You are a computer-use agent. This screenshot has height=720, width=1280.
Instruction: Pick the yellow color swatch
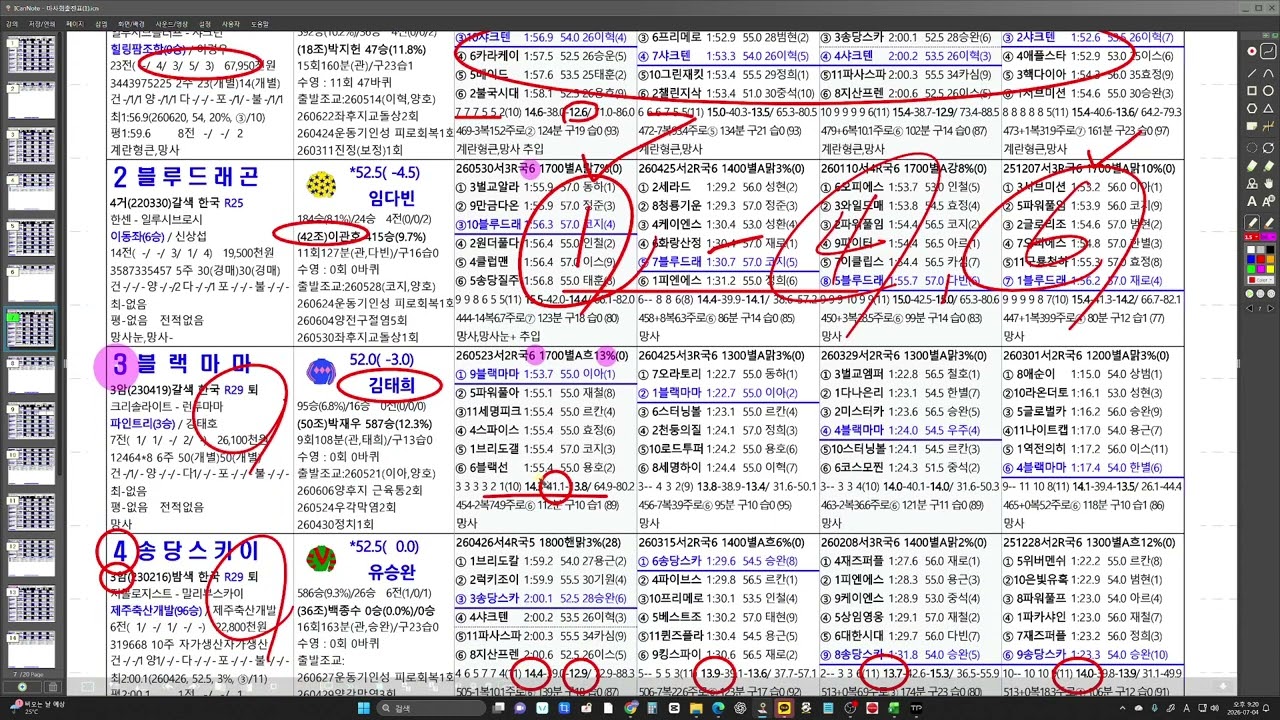point(1270,269)
